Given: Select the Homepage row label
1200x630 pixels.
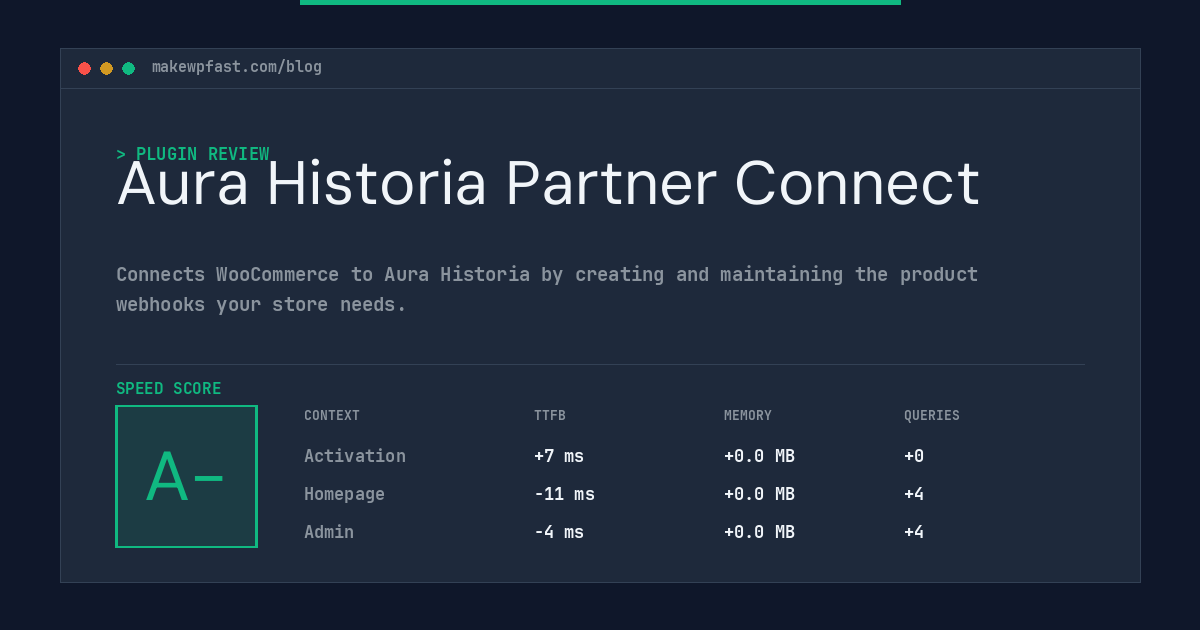Looking at the screenshot, I should coord(344,494).
